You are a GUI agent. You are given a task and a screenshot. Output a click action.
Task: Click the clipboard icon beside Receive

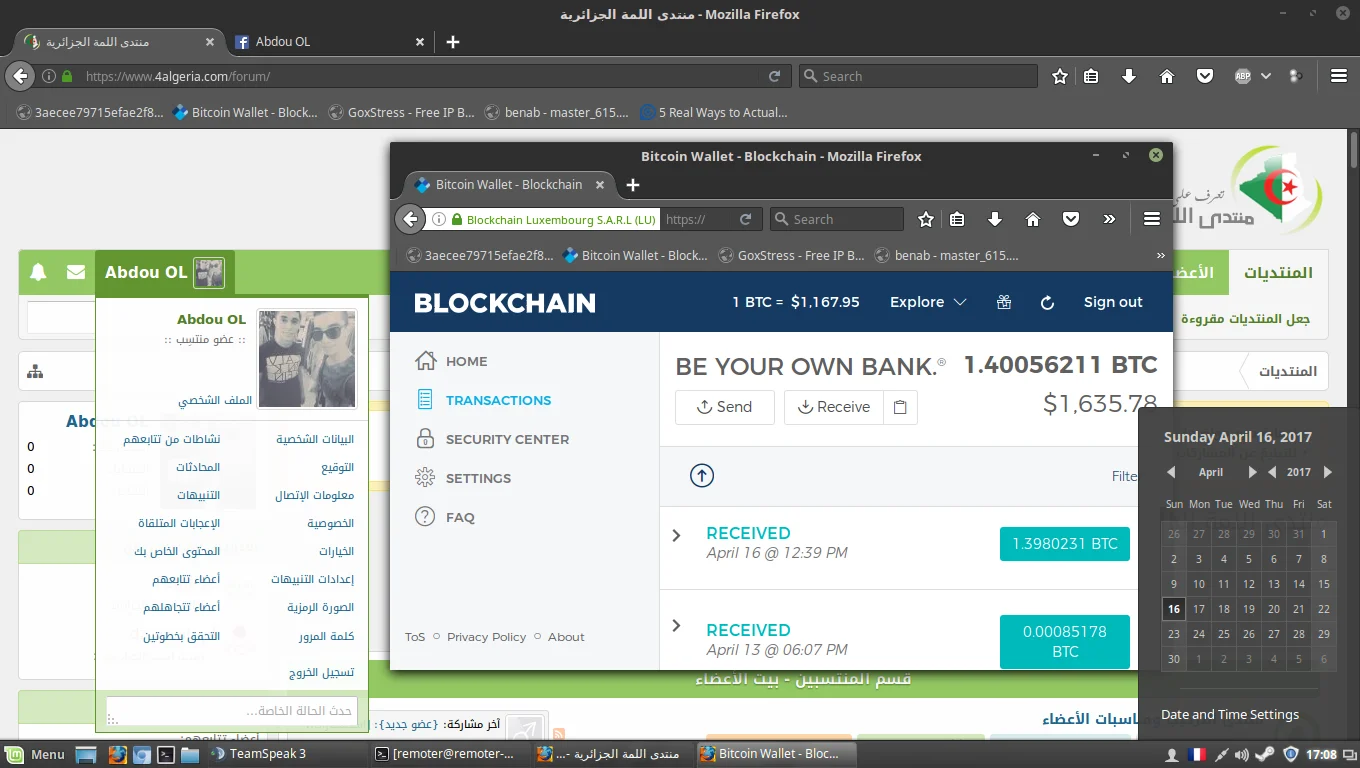[900, 407]
